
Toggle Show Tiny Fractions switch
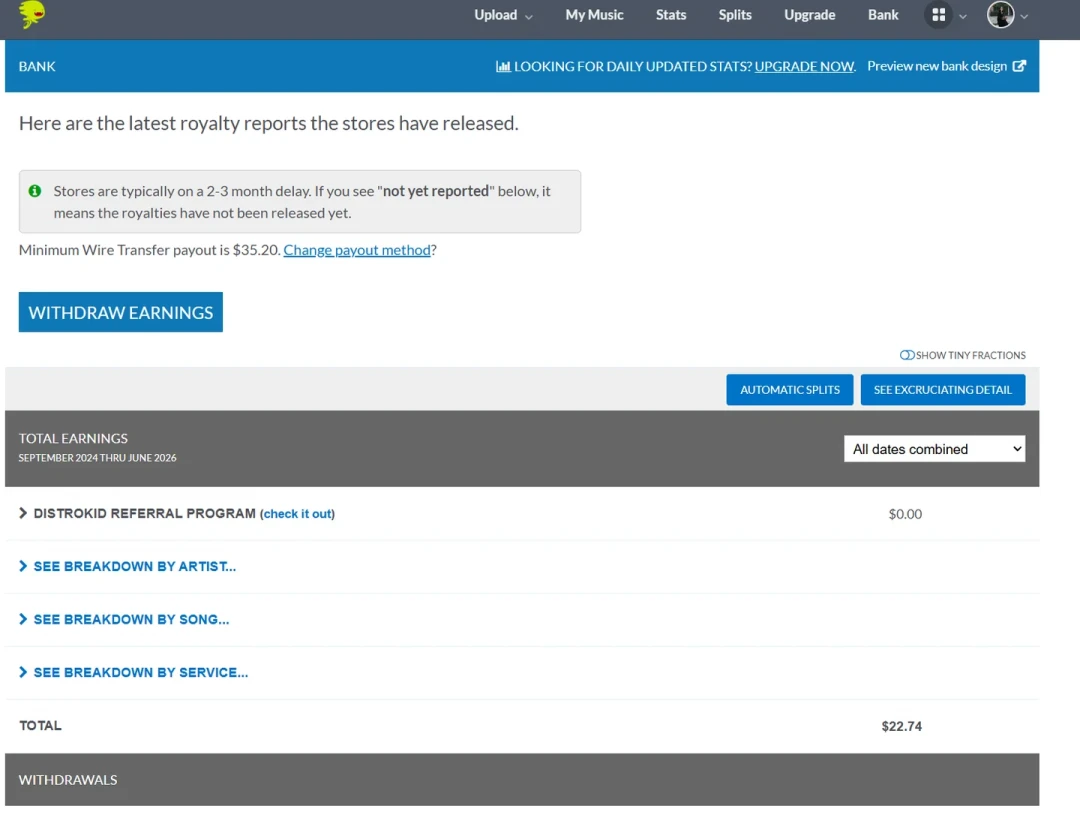point(906,355)
